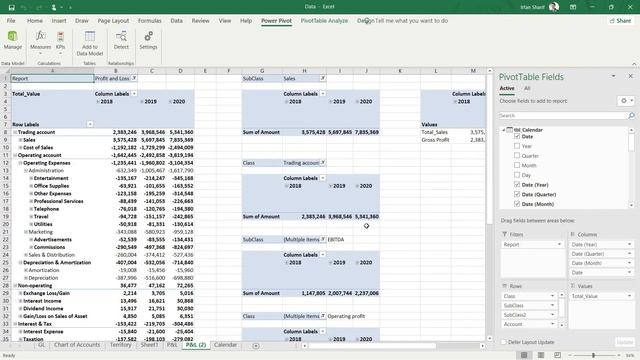Viewport: 640px width, 360px height.
Task: Switch to the Territory sheet tab
Action: click(120, 345)
